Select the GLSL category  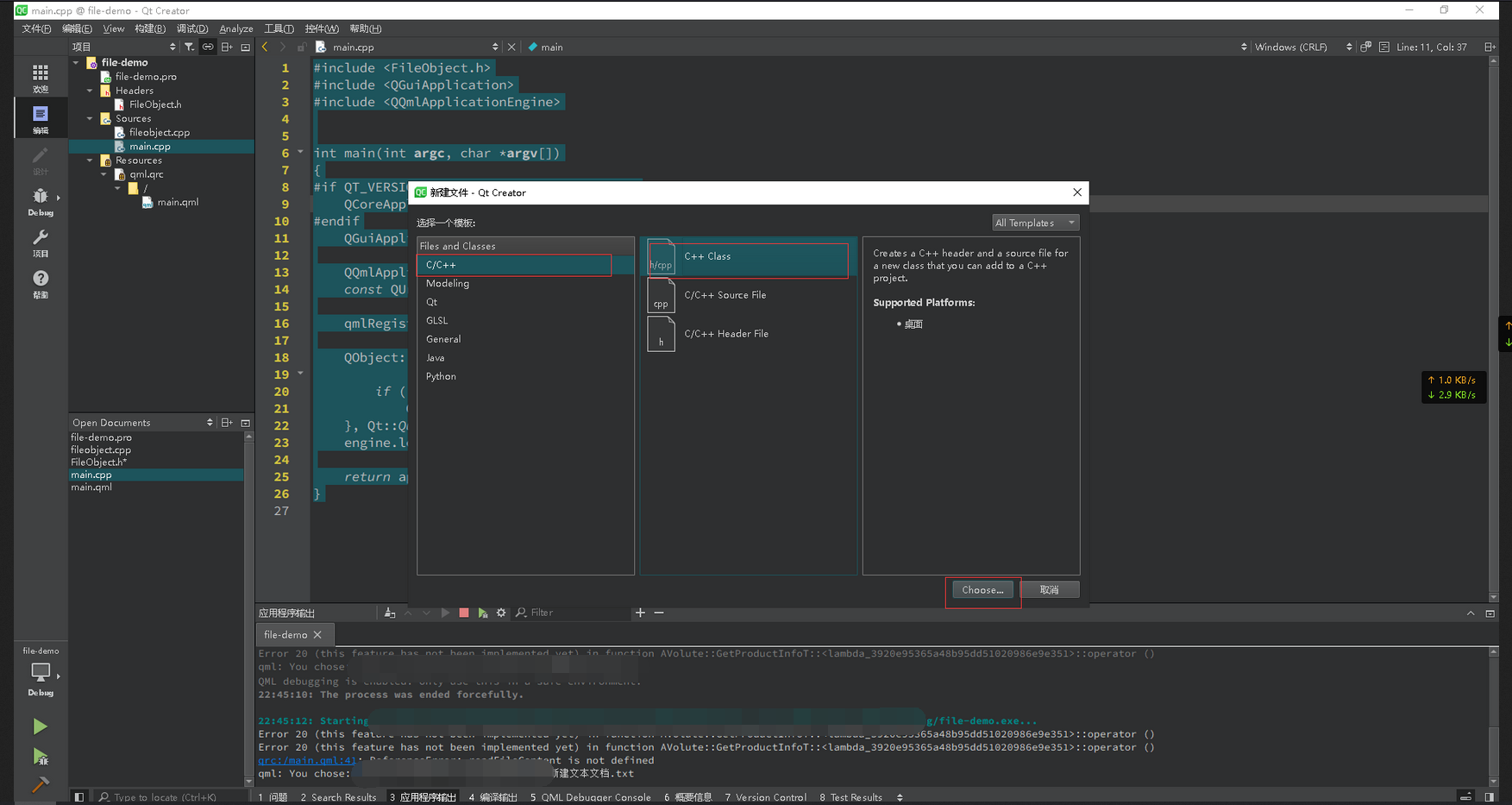click(x=436, y=320)
